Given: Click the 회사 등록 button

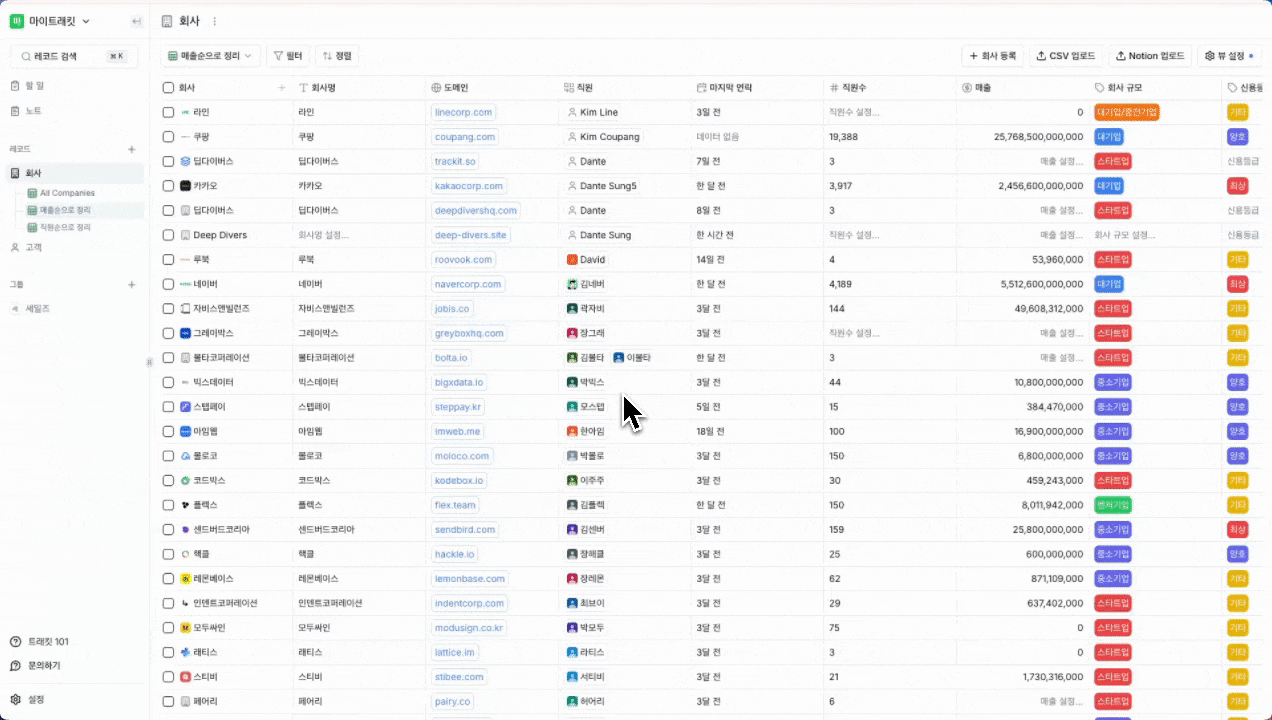Looking at the screenshot, I should click(992, 56).
